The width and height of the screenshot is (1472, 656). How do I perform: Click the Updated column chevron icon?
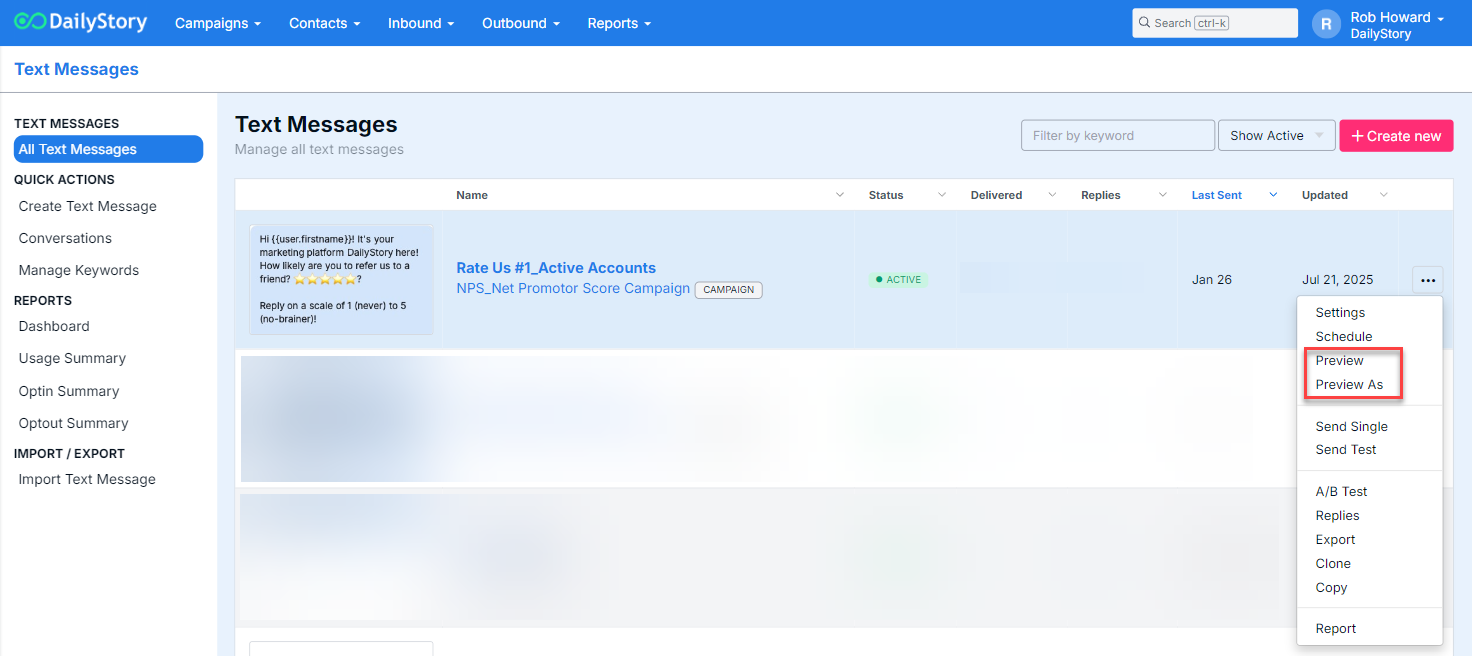coord(1383,195)
